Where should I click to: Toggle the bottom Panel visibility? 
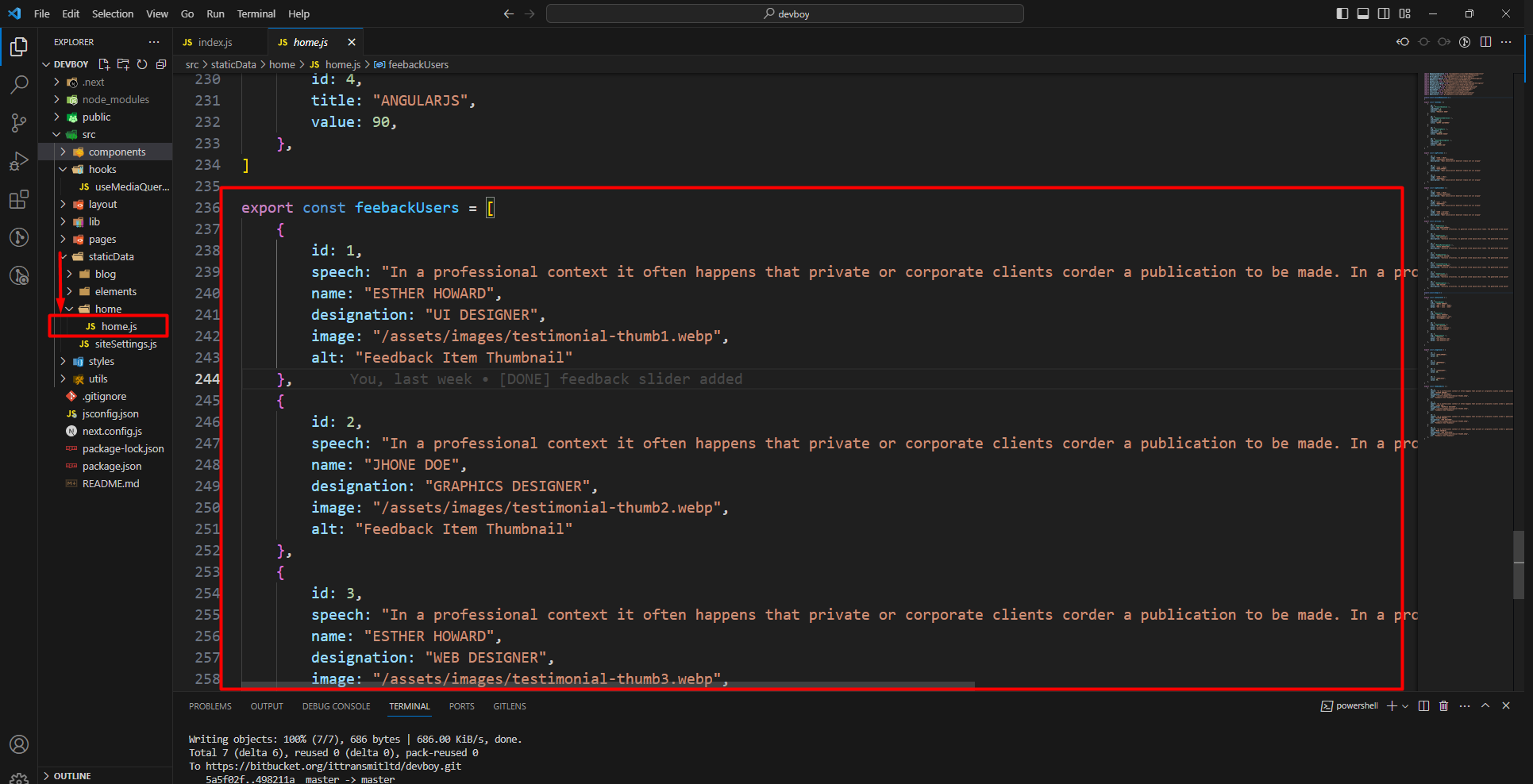click(1363, 13)
